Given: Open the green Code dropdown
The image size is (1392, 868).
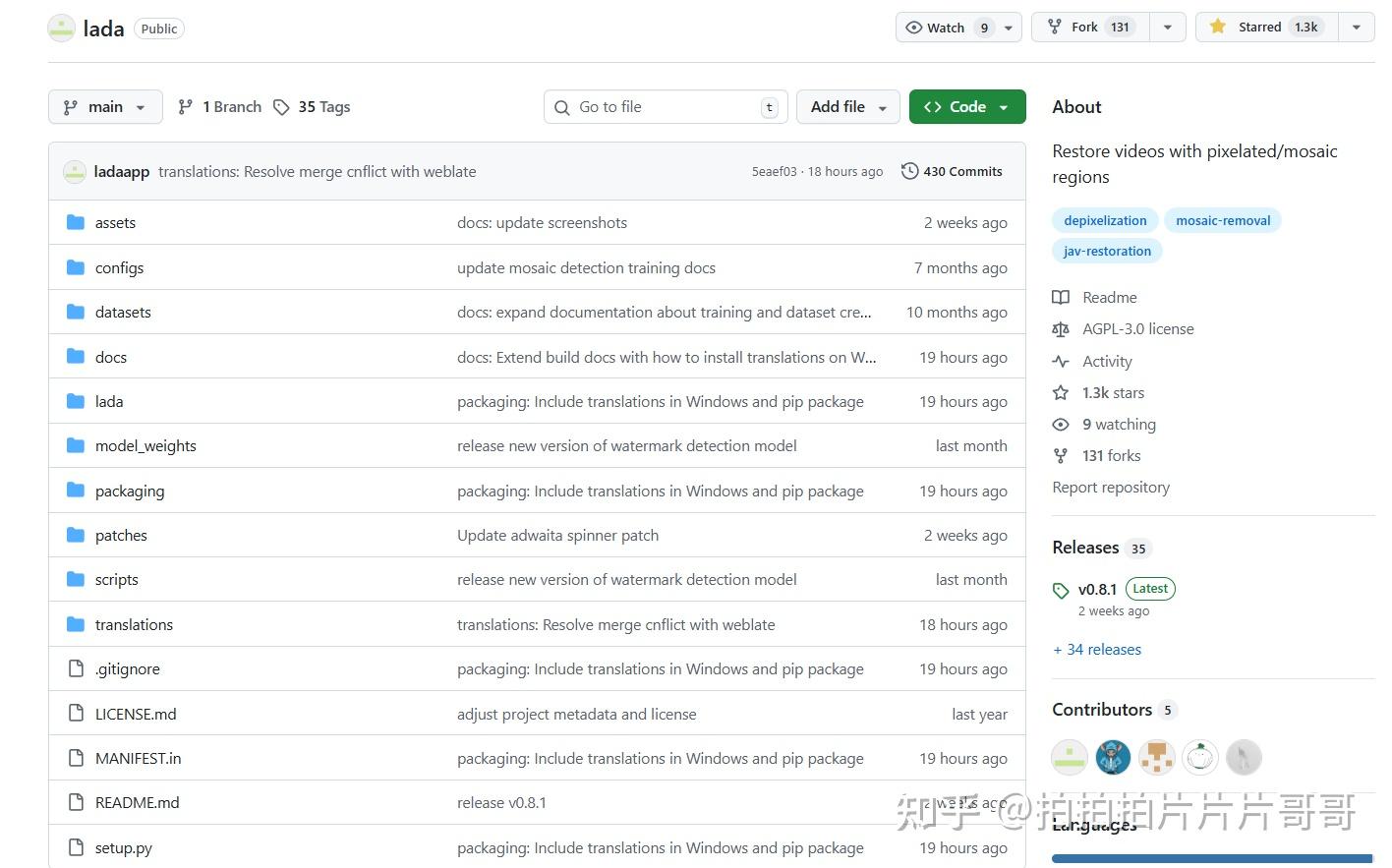Looking at the screenshot, I should point(966,107).
